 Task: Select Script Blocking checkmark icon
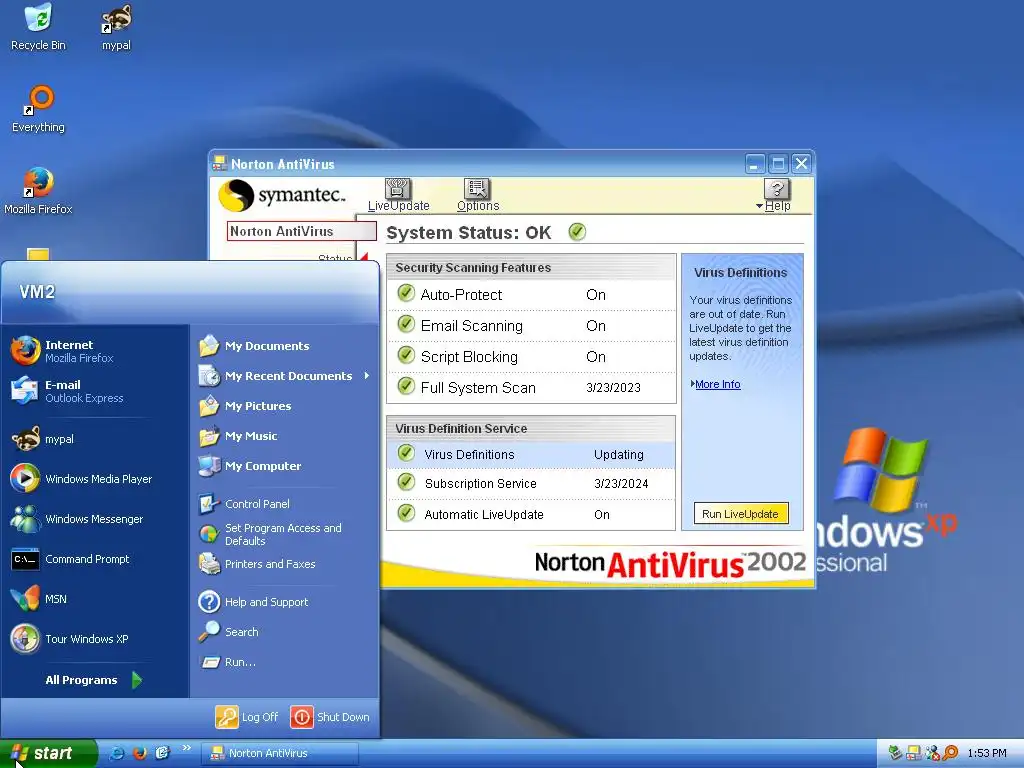point(406,355)
